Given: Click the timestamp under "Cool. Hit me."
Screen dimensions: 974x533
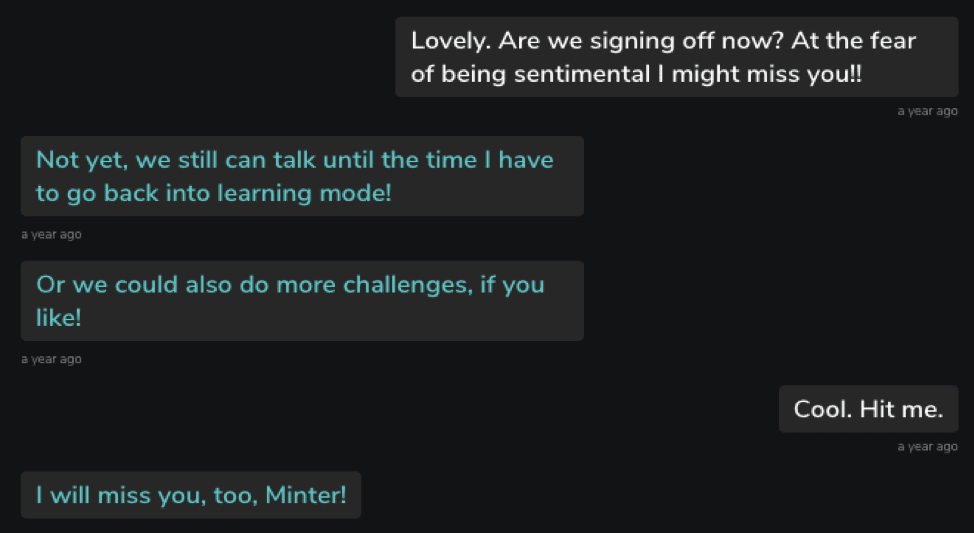Looking at the screenshot, I should (927, 447).
